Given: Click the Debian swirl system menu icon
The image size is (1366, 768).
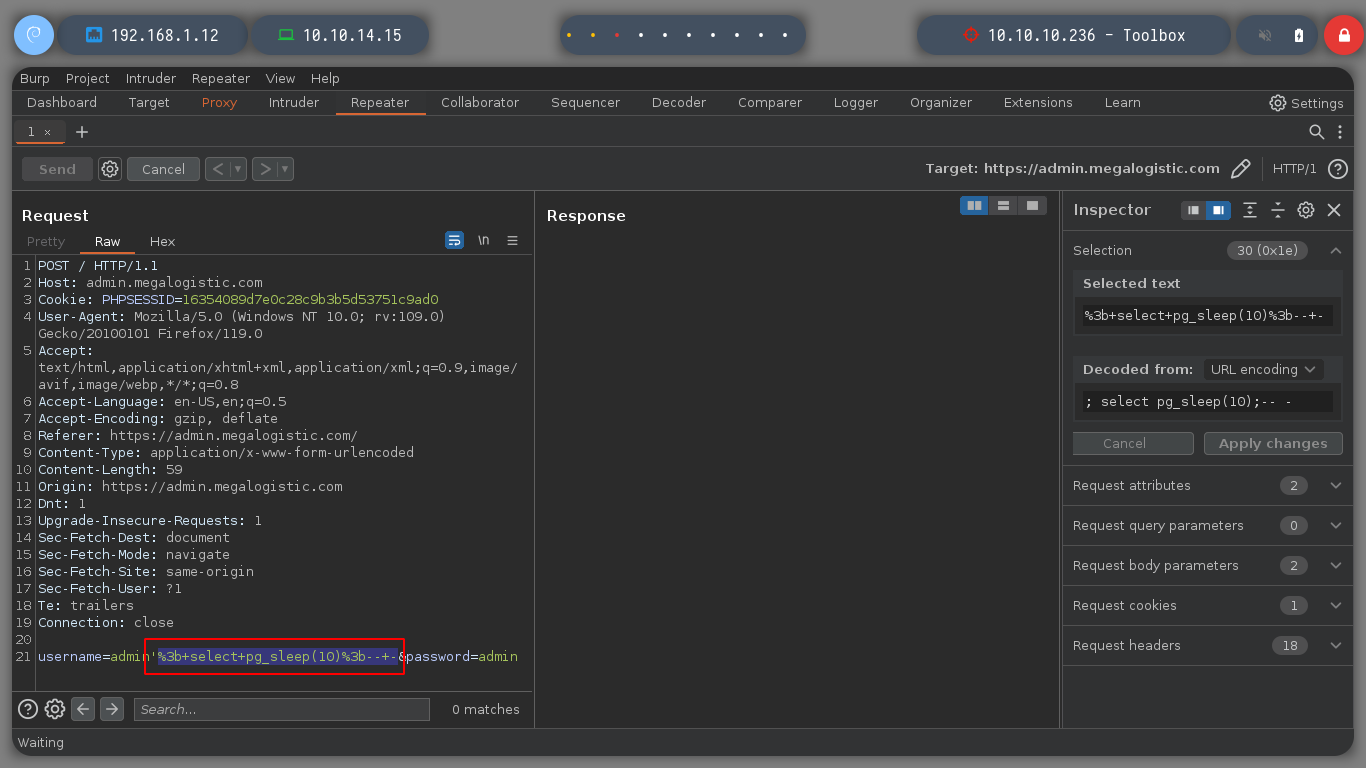Looking at the screenshot, I should tap(33, 35).
